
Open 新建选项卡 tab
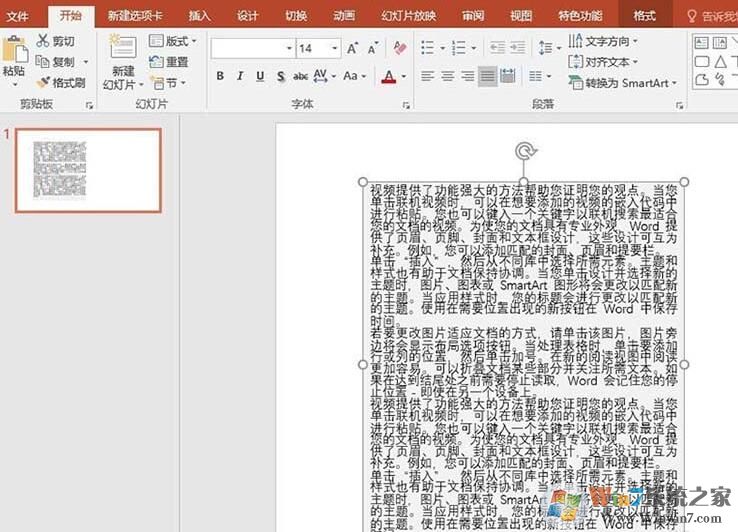tap(135, 16)
